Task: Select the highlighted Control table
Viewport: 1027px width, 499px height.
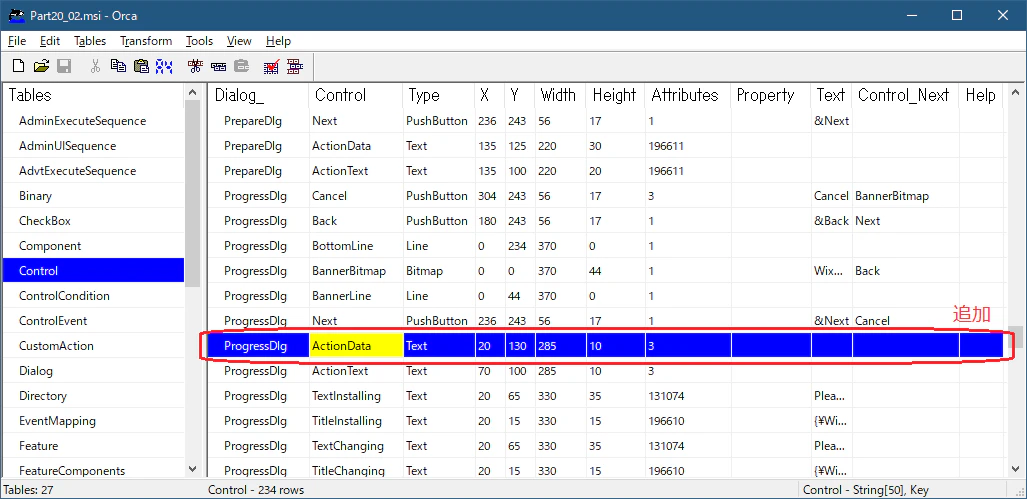Action: (x=94, y=270)
